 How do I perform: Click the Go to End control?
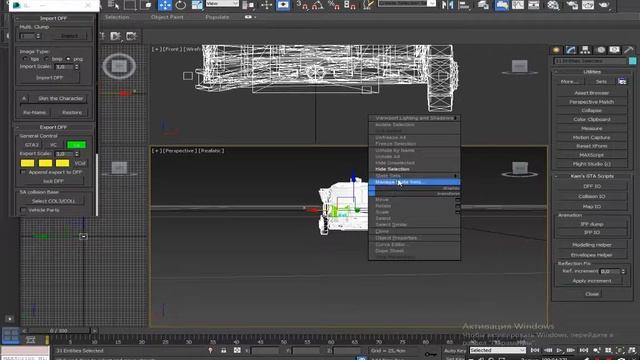click(x=584, y=350)
